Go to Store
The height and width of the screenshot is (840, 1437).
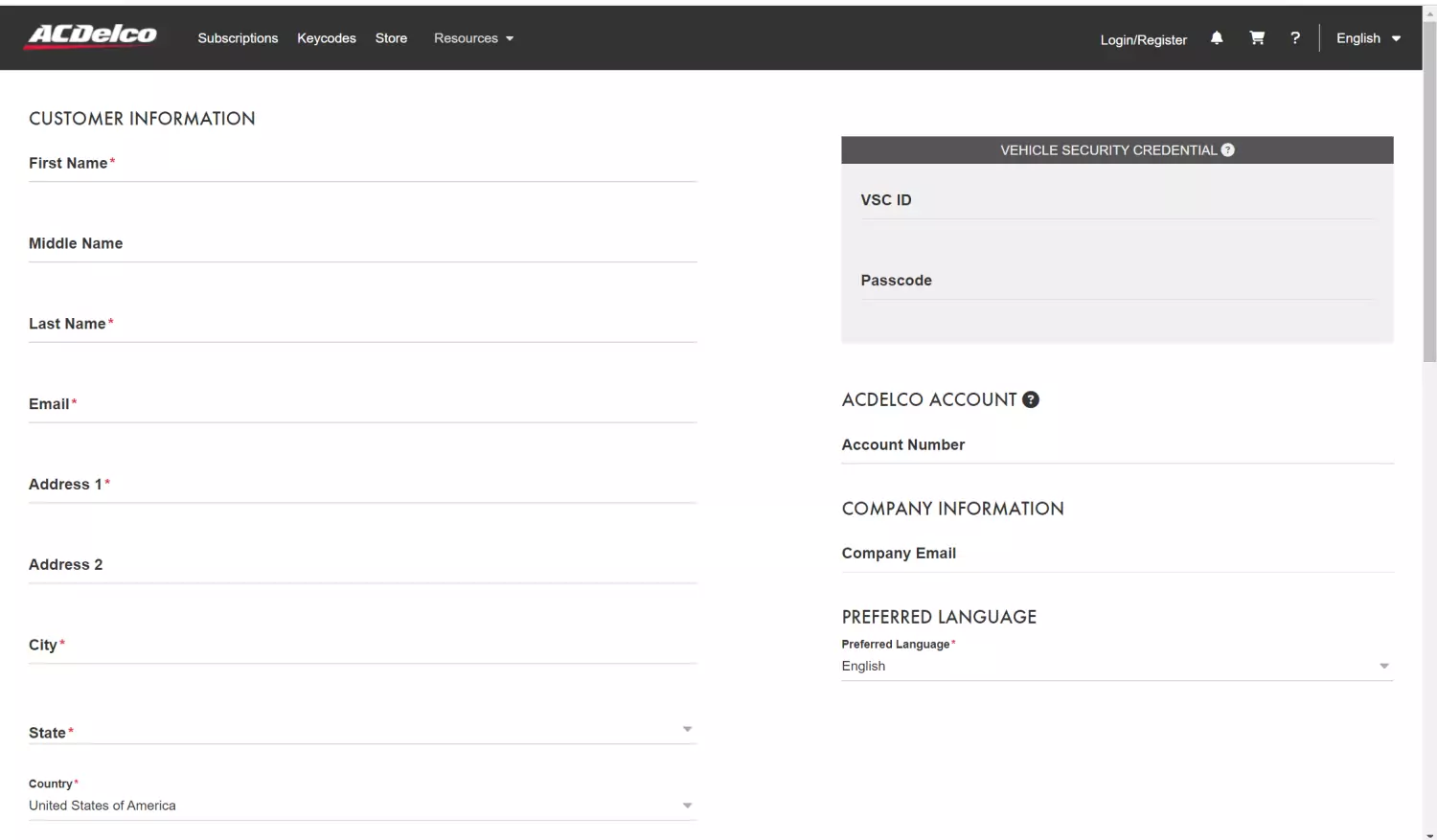click(x=391, y=38)
